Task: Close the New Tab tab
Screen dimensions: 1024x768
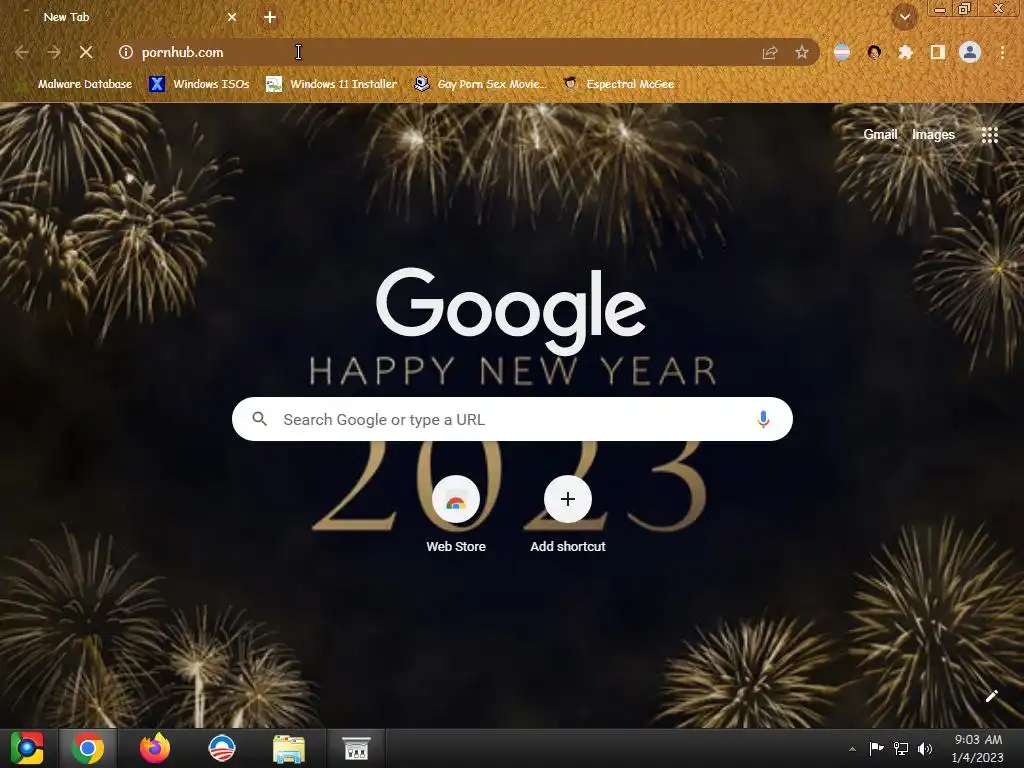Action: [x=232, y=18]
